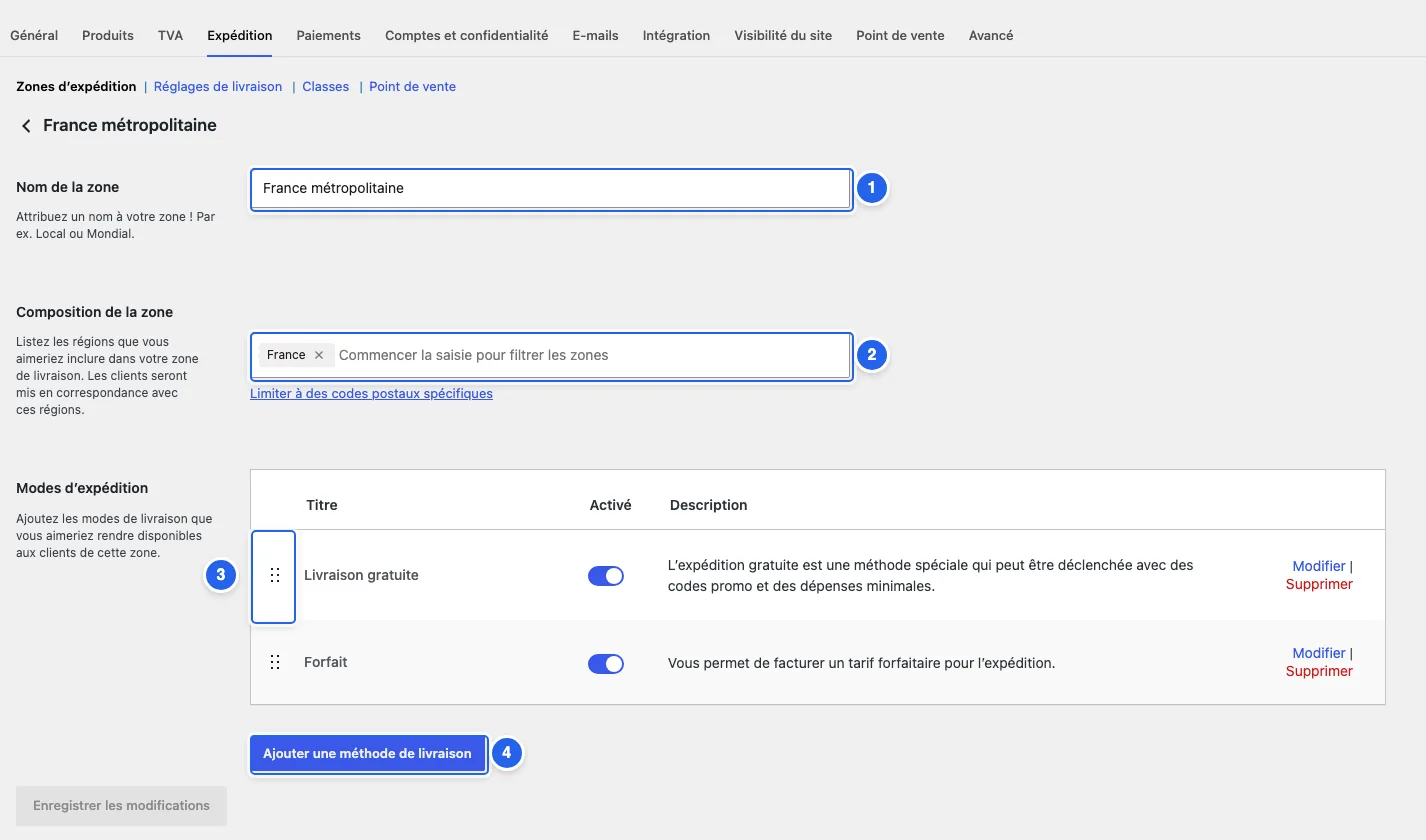Screen dimensions: 1426x840
Task: Click Limiter à des codes postaux spécifiques
Action: coord(372,394)
